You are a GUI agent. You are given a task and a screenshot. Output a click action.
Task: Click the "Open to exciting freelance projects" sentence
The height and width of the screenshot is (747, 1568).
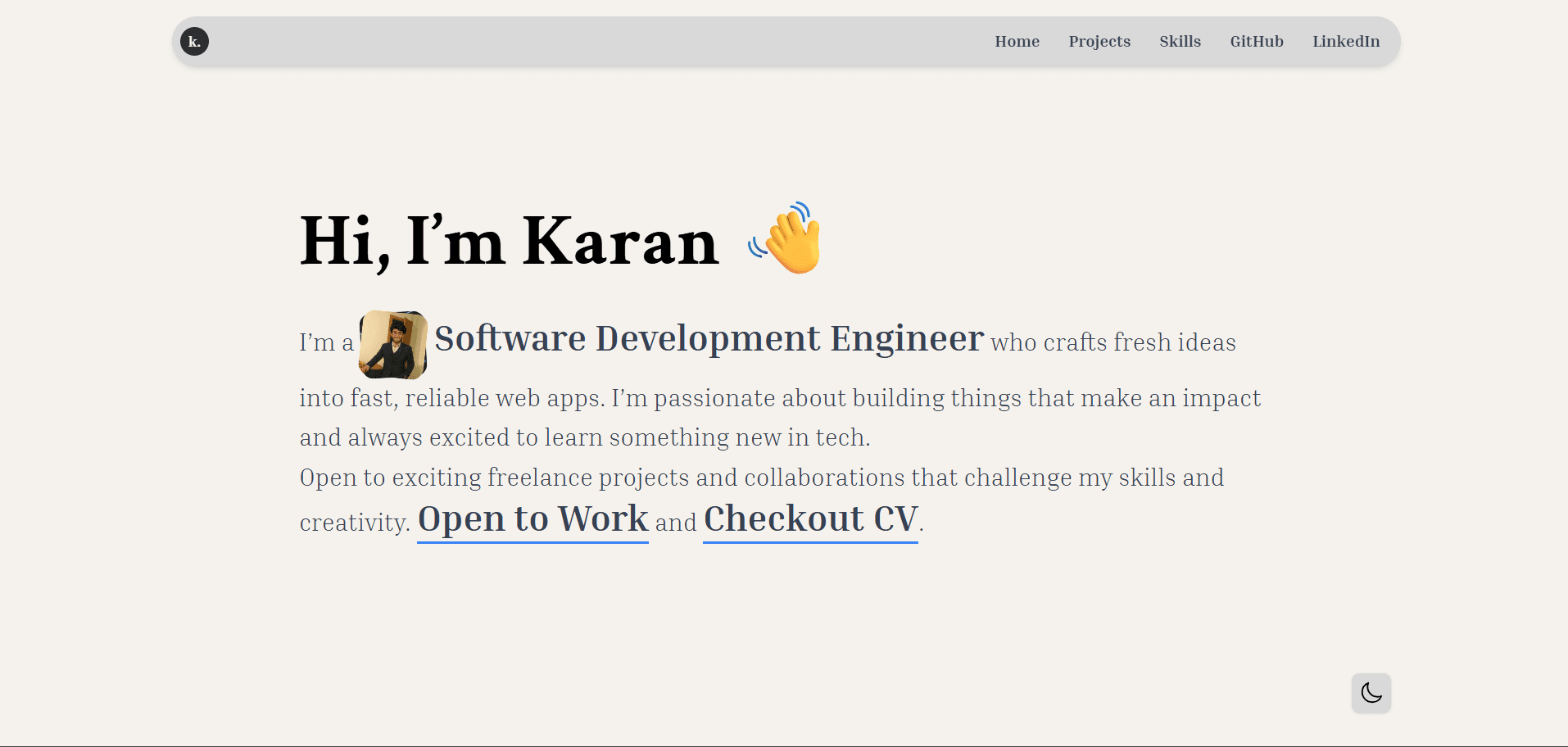click(761, 478)
